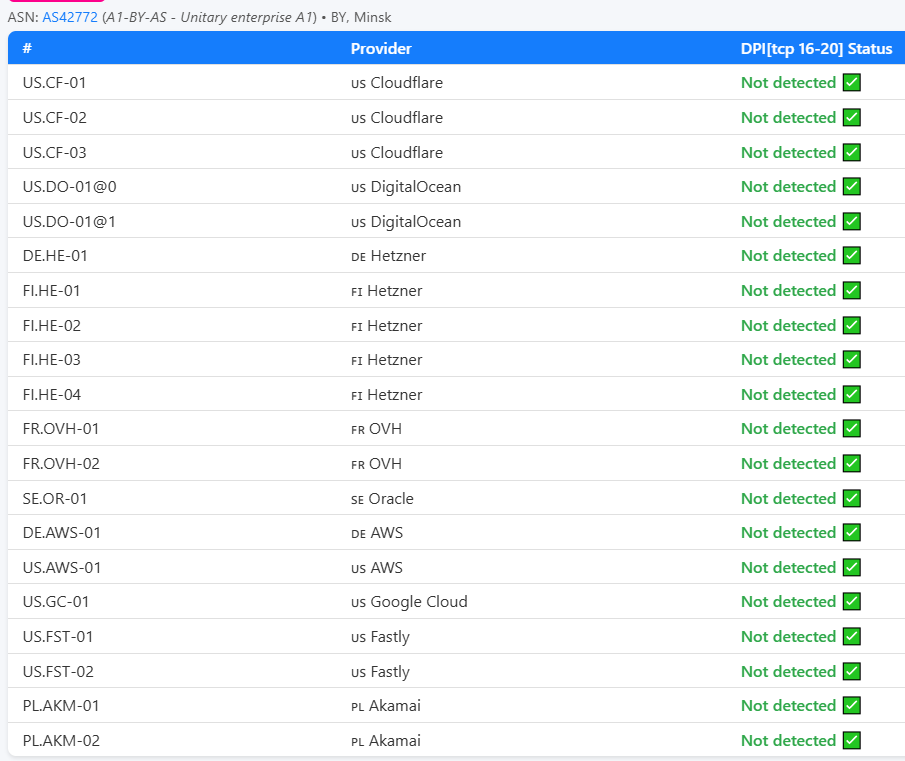Click the green check icon for FR.OVH-02
This screenshot has width=905, height=761.
coord(852,464)
